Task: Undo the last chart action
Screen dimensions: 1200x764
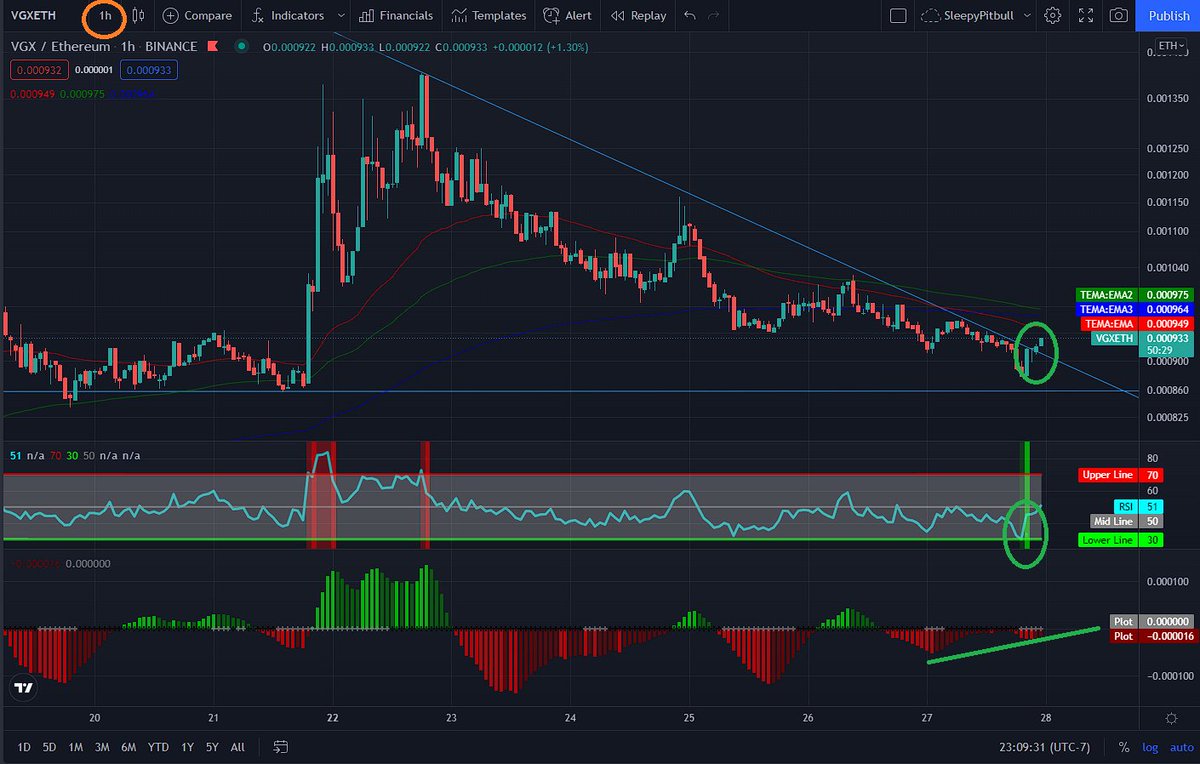Action: point(690,16)
